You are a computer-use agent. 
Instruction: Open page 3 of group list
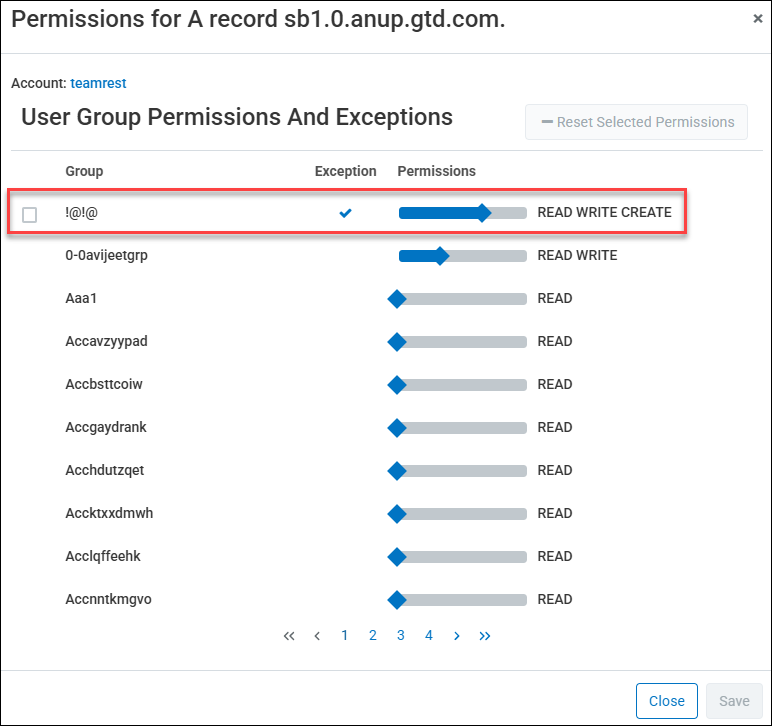tap(401, 636)
